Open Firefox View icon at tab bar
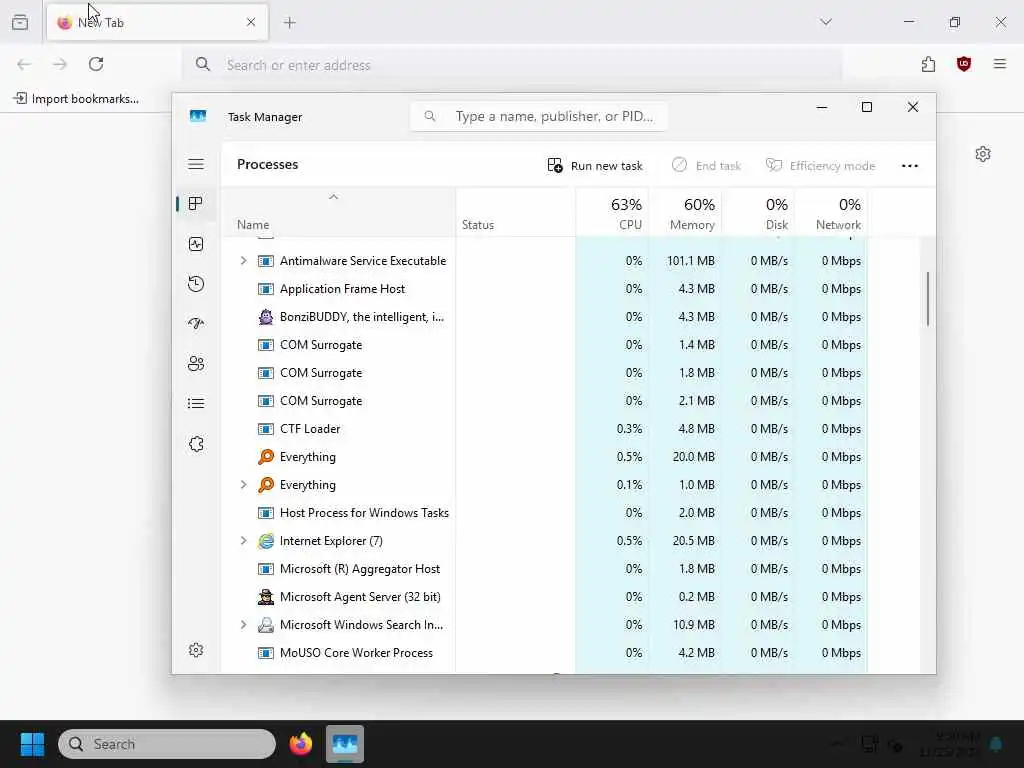The width and height of the screenshot is (1024, 768). click(20, 22)
